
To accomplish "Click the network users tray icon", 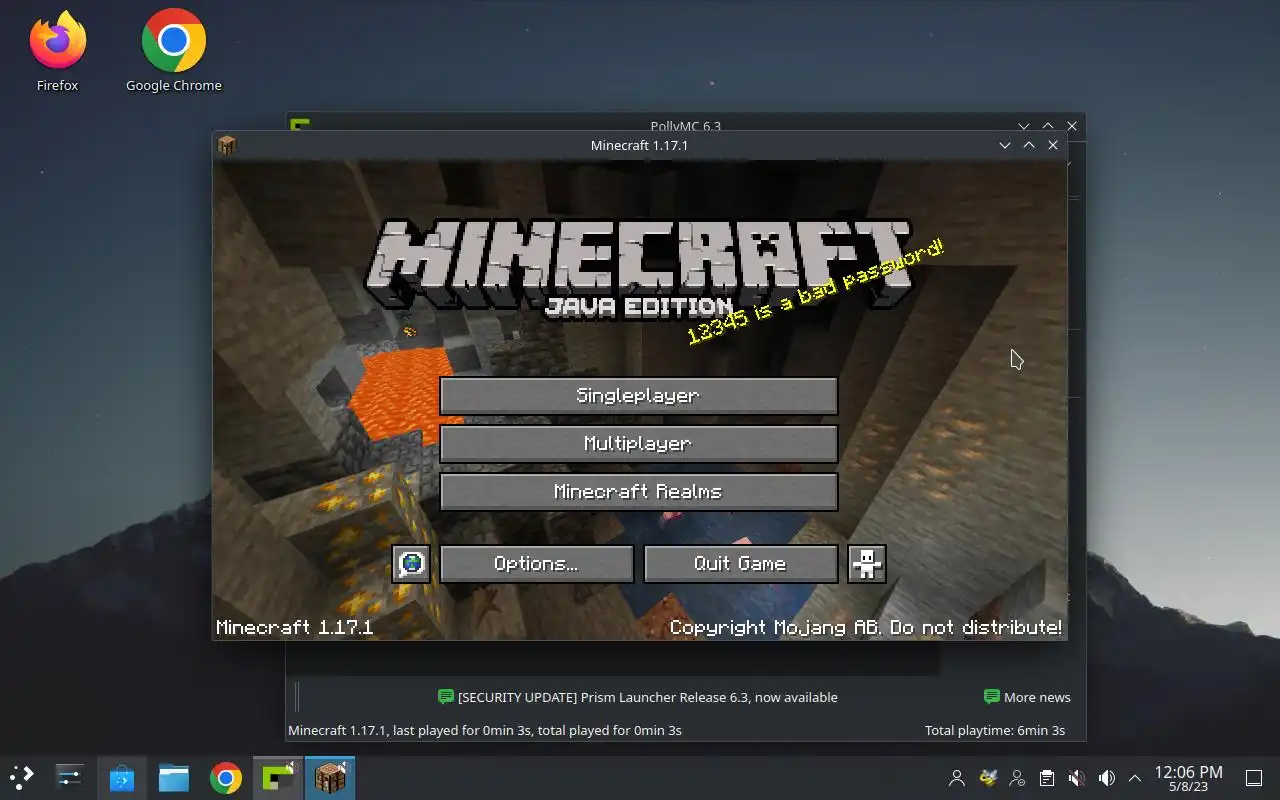I will point(1017,778).
